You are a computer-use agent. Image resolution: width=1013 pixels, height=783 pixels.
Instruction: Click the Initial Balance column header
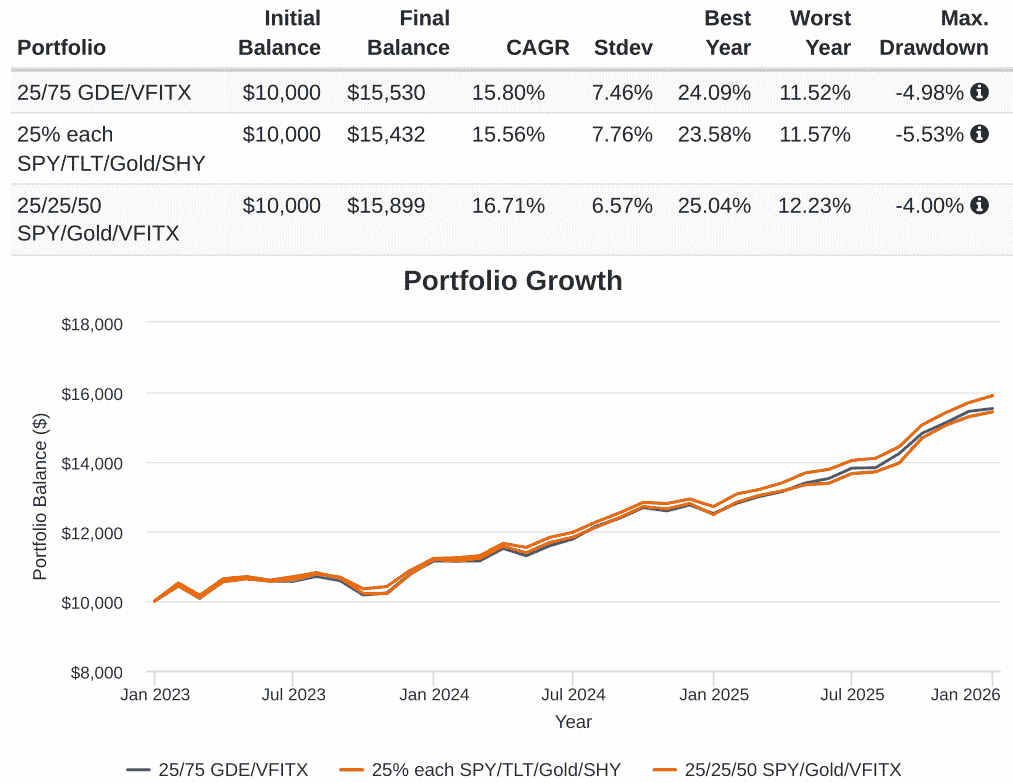[x=281, y=33]
